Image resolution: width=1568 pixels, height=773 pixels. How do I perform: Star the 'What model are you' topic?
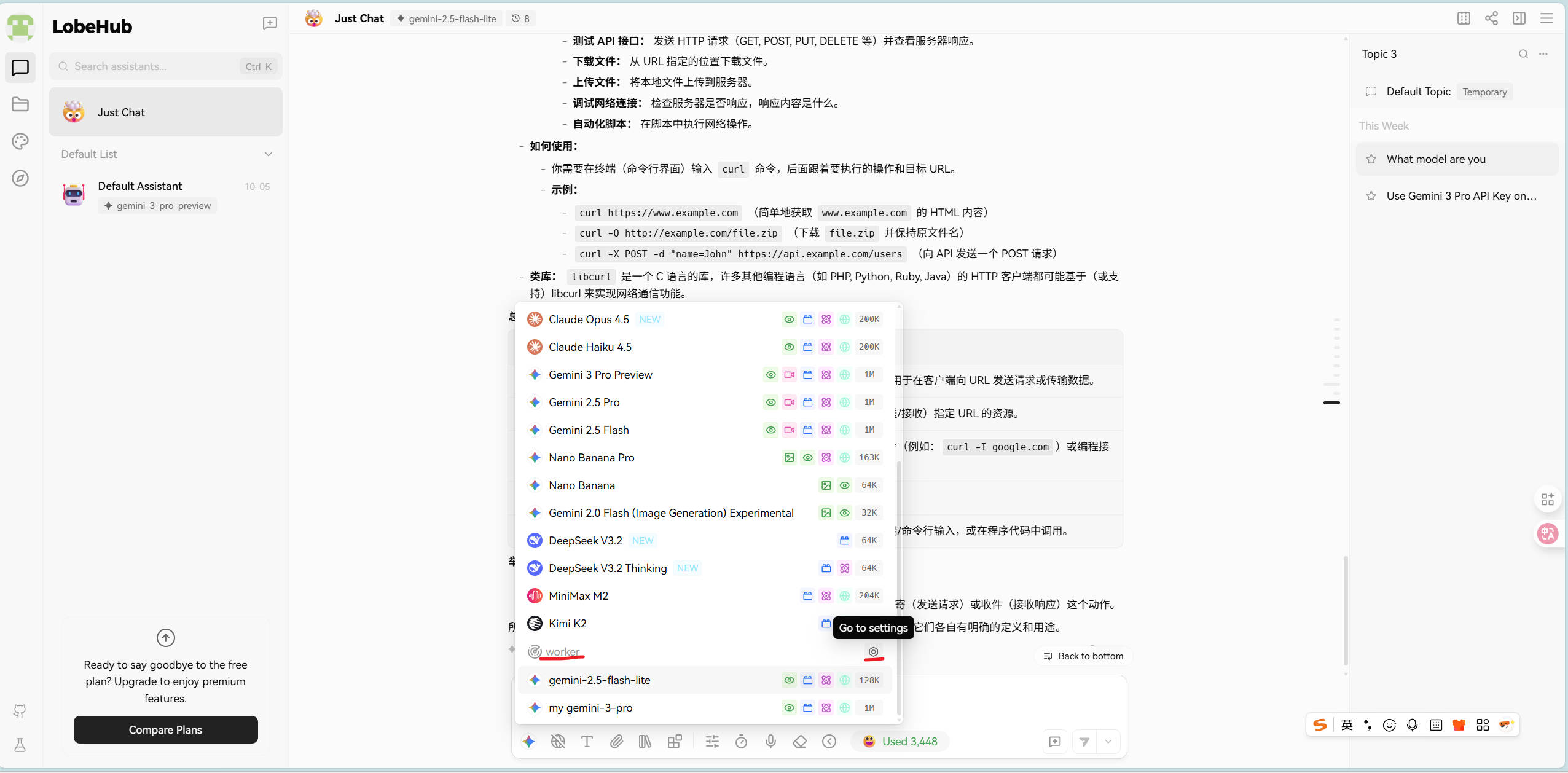pos(1371,159)
